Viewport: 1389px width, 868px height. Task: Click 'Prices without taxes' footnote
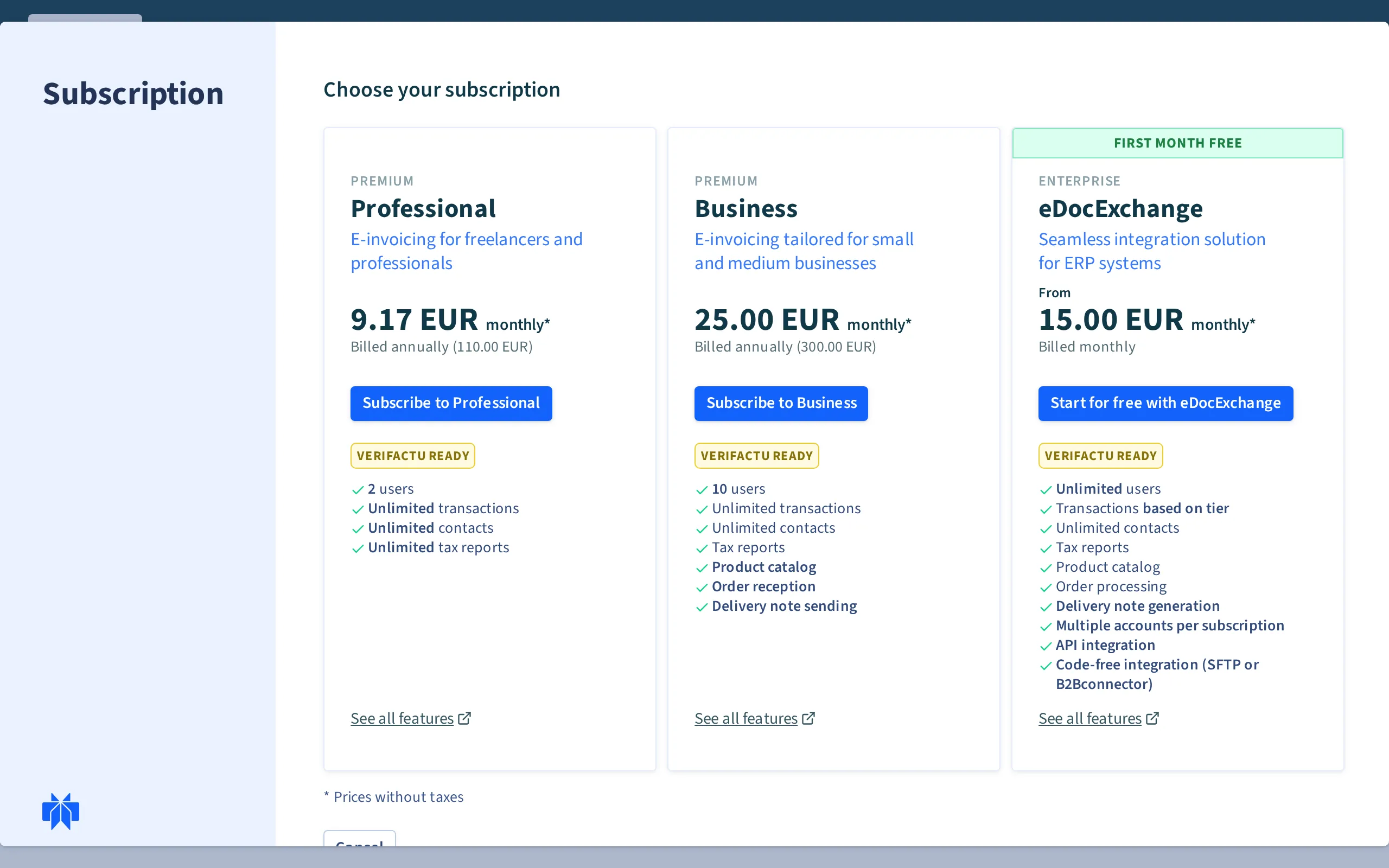398,797
